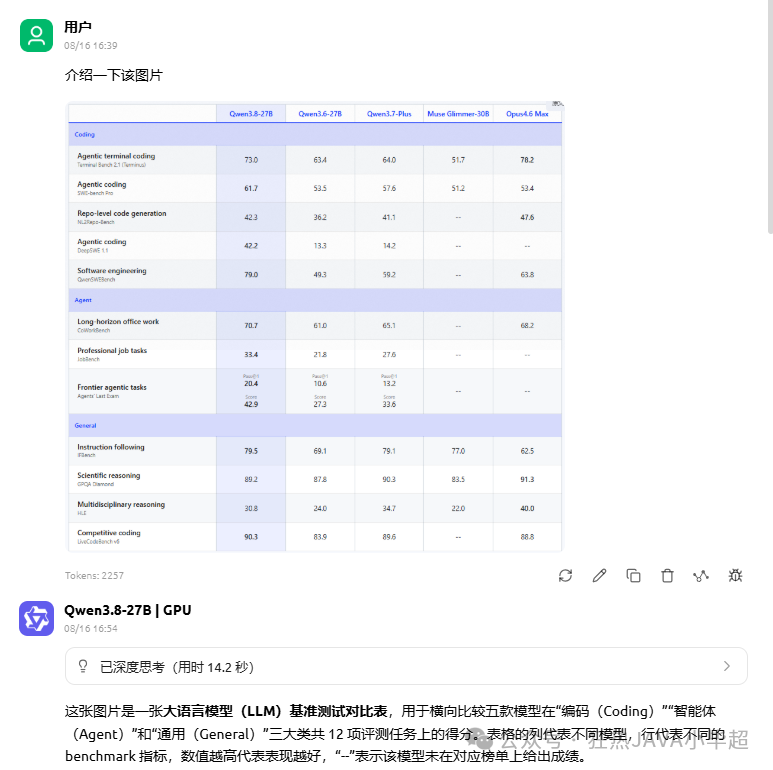Click the Agentic terminal coding row label
This screenshot has height=770, width=773.
(x=116, y=156)
